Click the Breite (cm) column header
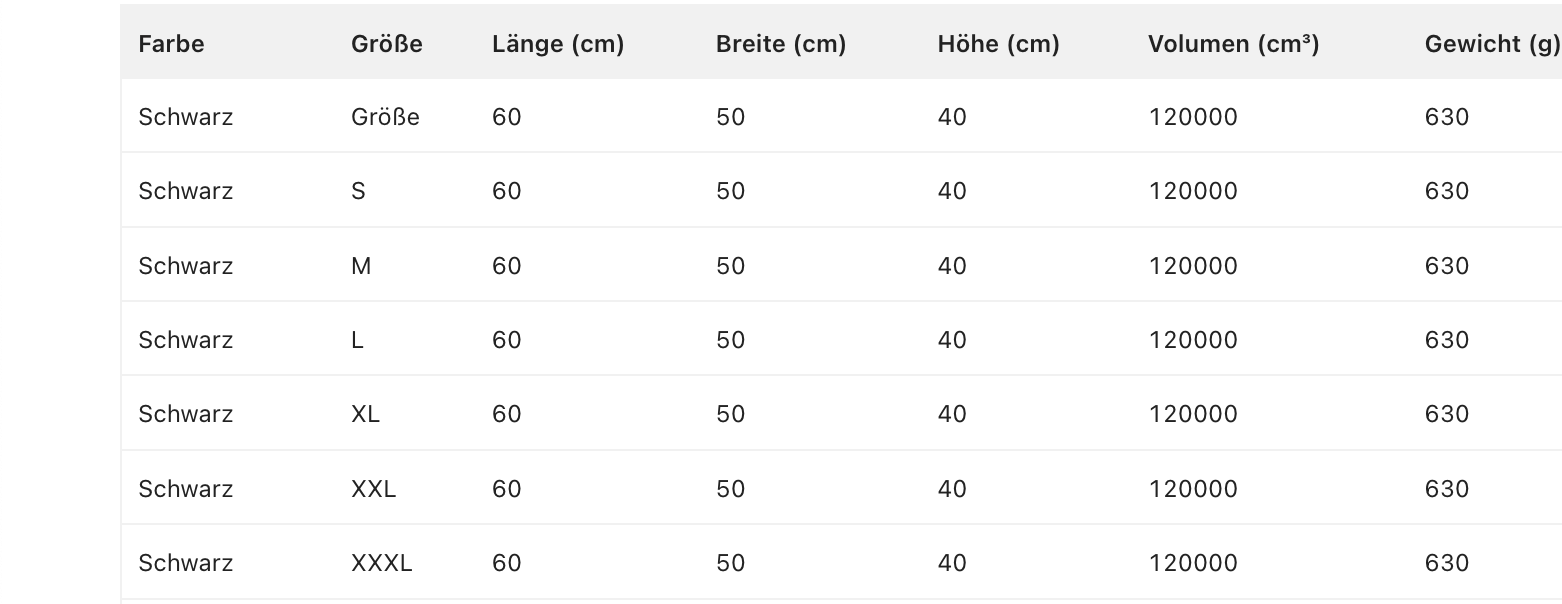The width and height of the screenshot is (1562, 604). click(x=781, y=44)
